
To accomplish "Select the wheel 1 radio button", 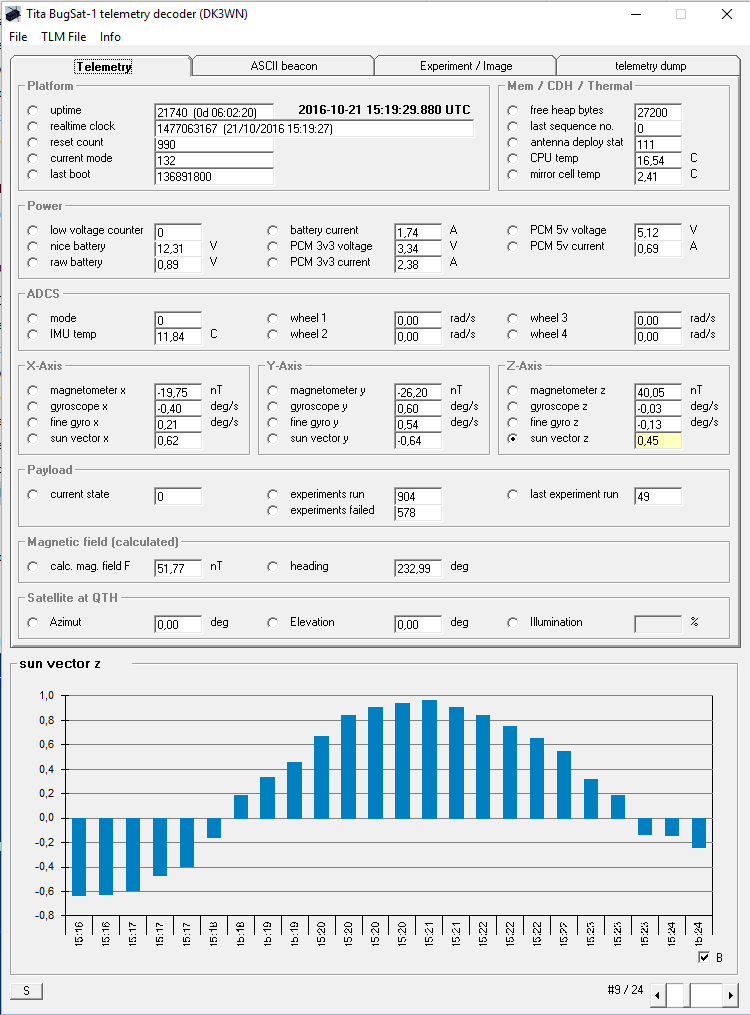I will (x=272, y=318).
